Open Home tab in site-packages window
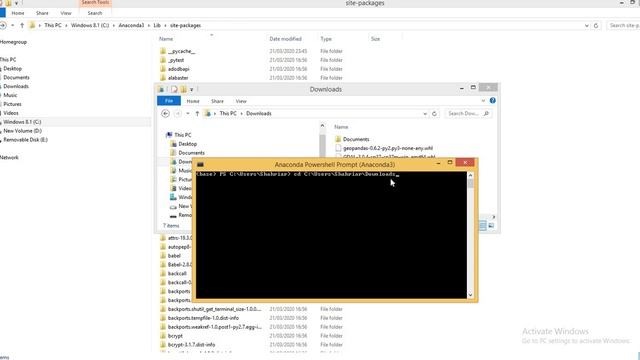 18,13
